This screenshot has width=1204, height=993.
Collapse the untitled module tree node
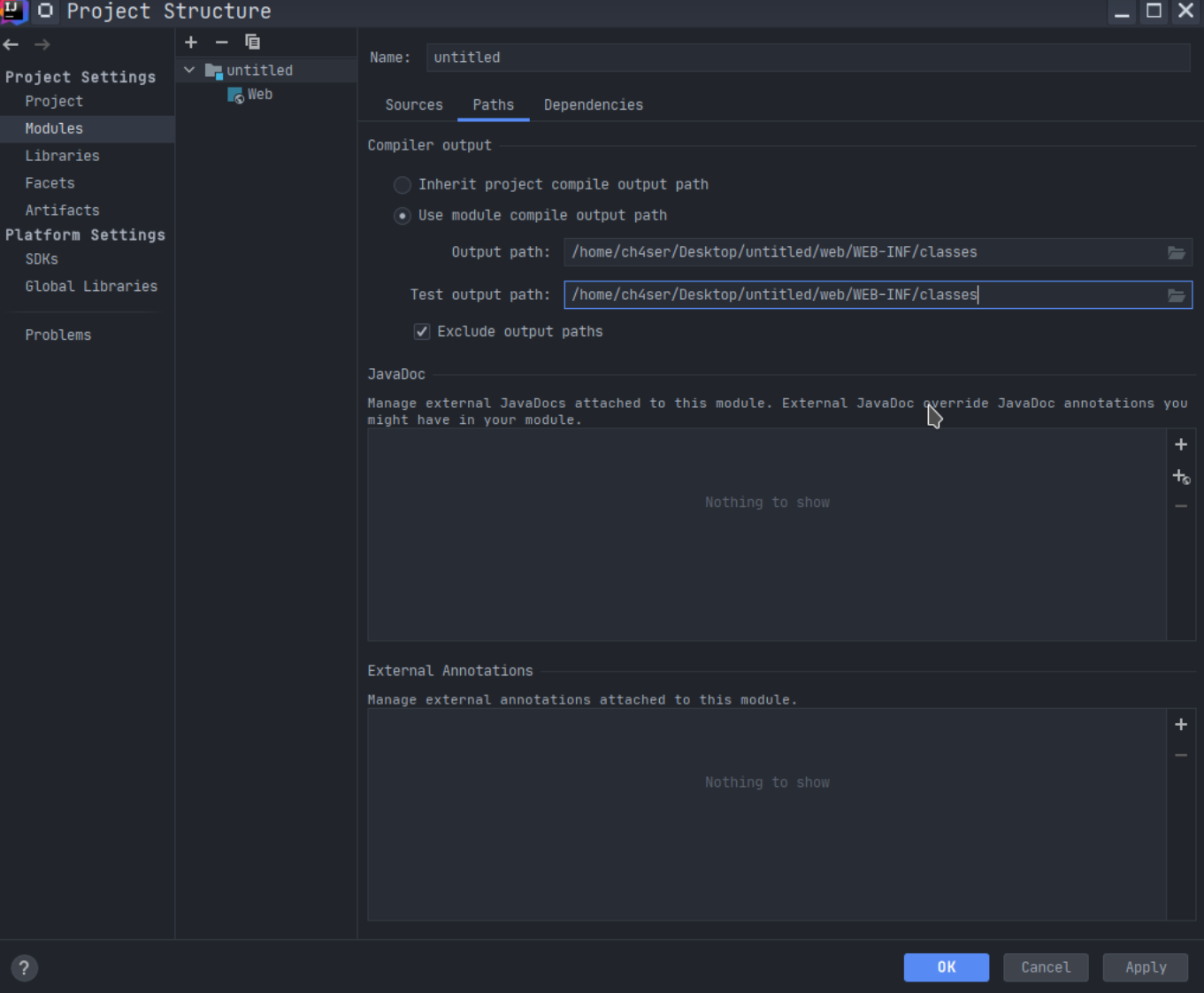click(189, 70)
